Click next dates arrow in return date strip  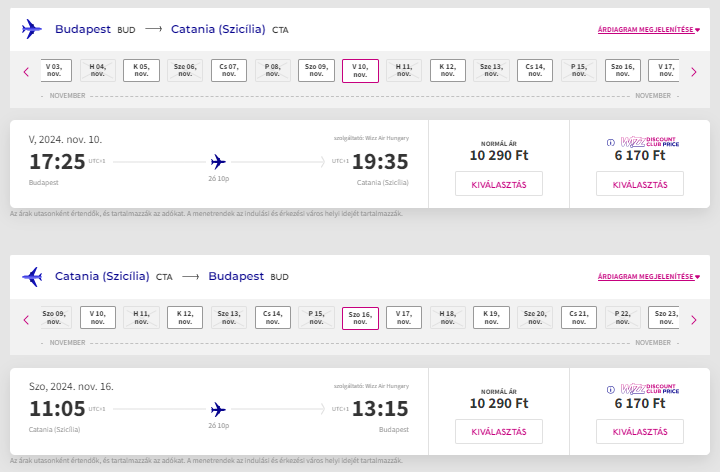point(693,319)
